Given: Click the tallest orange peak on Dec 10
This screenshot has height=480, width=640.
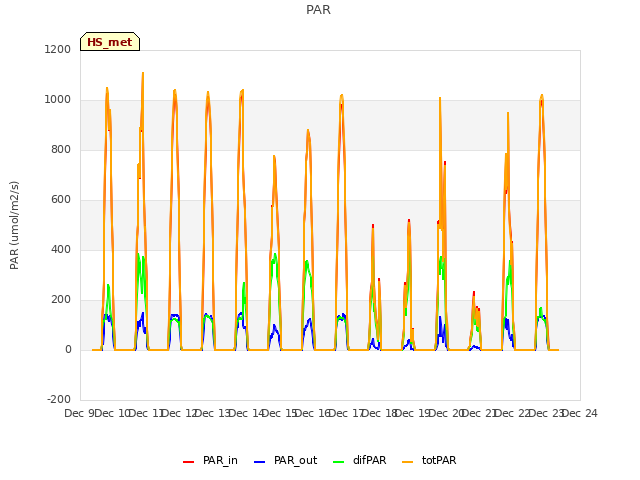Looking at the screenshot, I should (x=143, y=73).
